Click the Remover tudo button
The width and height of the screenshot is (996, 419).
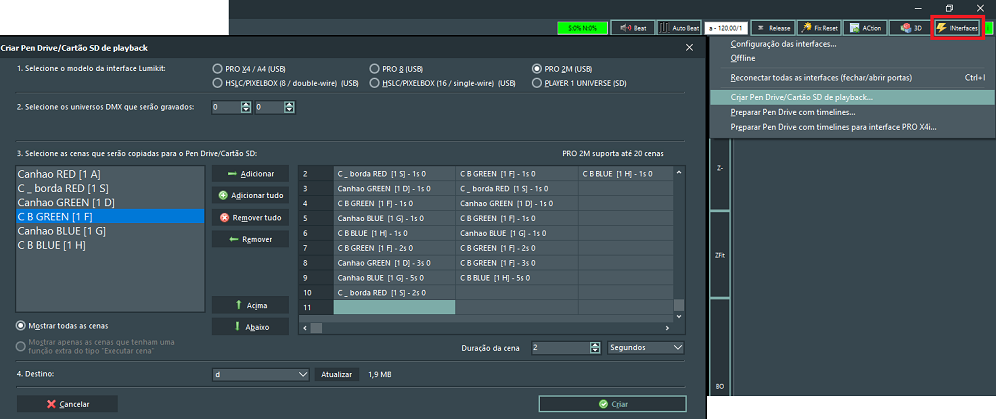click(250, 217)
